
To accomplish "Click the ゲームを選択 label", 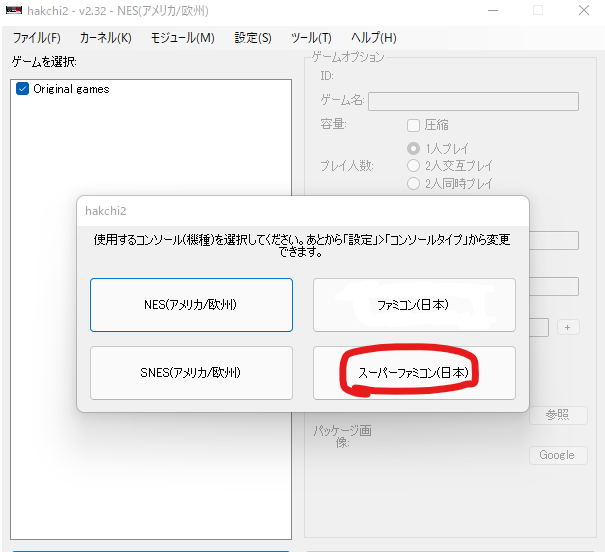I will 44,62.
